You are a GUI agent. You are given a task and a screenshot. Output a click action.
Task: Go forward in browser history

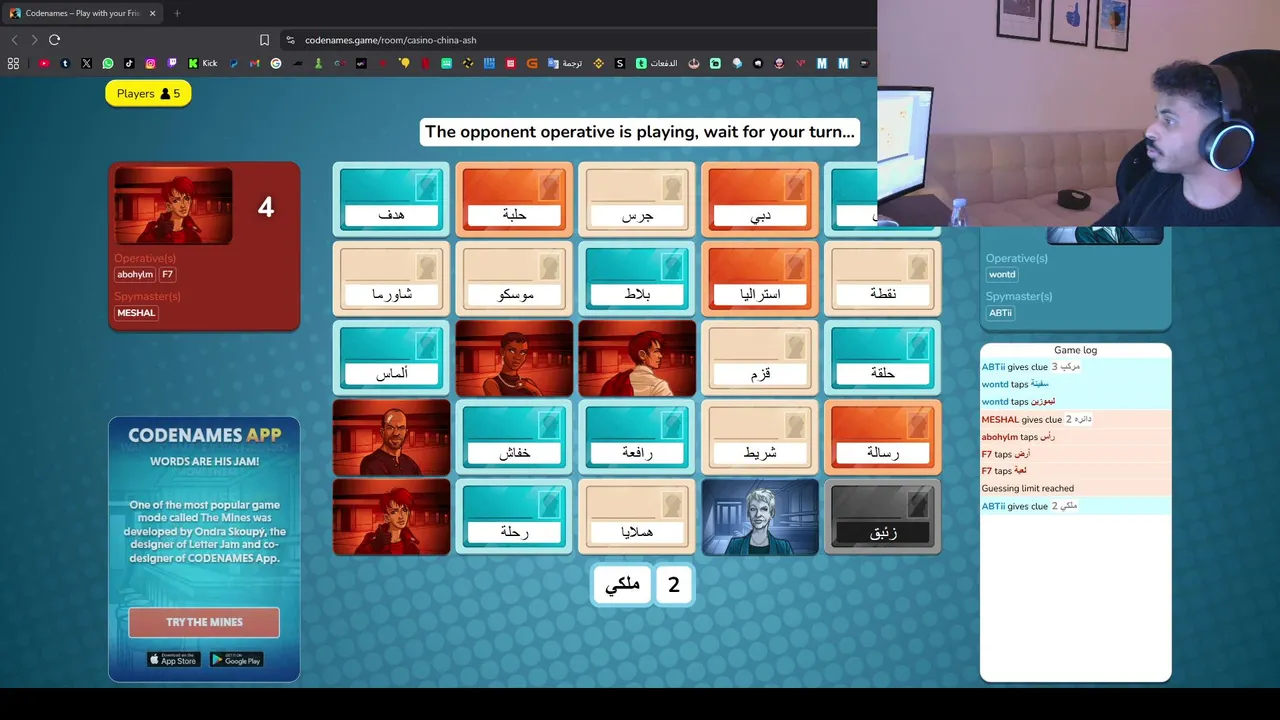click(34, 40)
